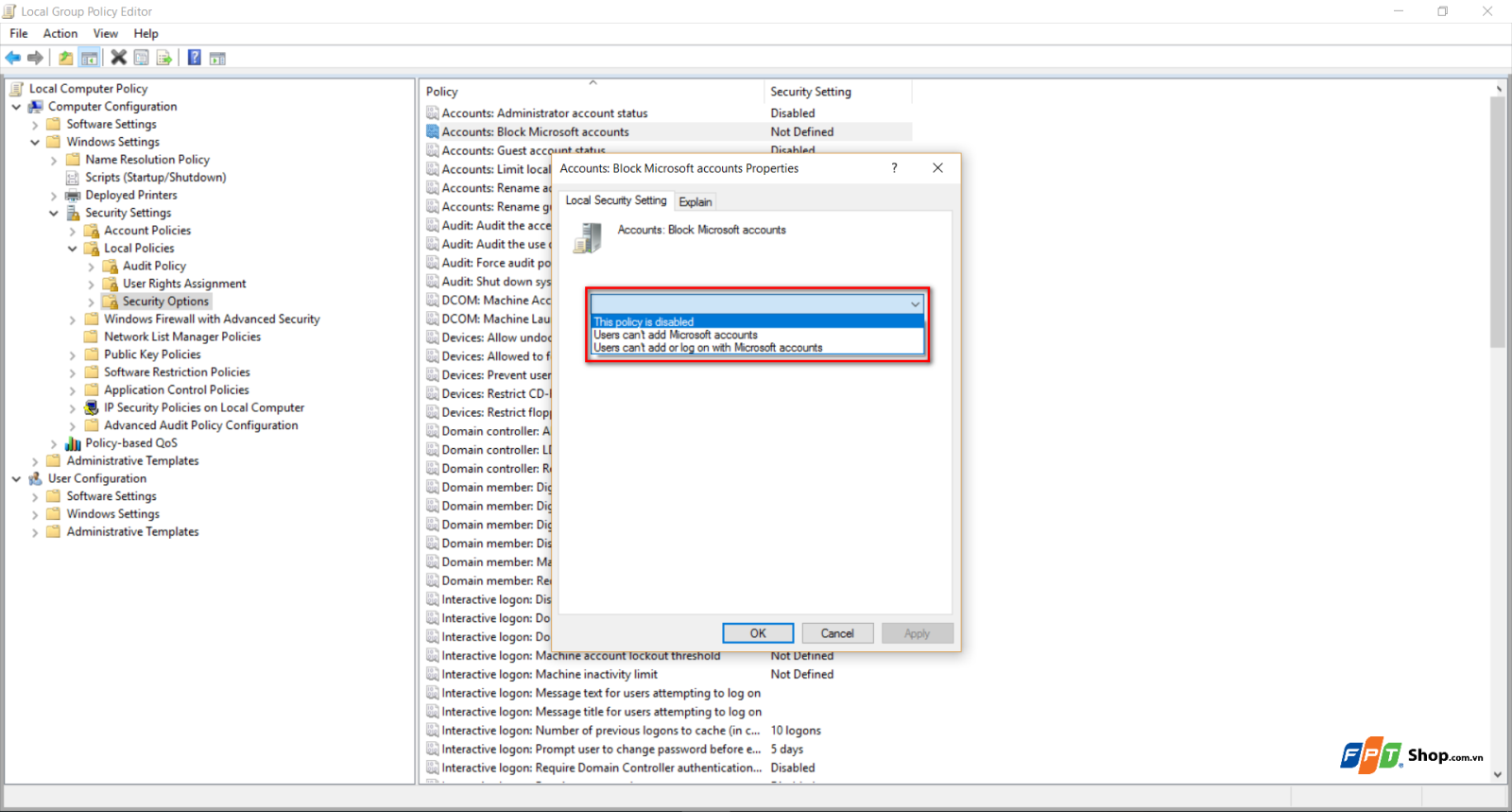Collapse the User Configuration node
Viewport: 1512px width, 812px height.
click(16, 479)
